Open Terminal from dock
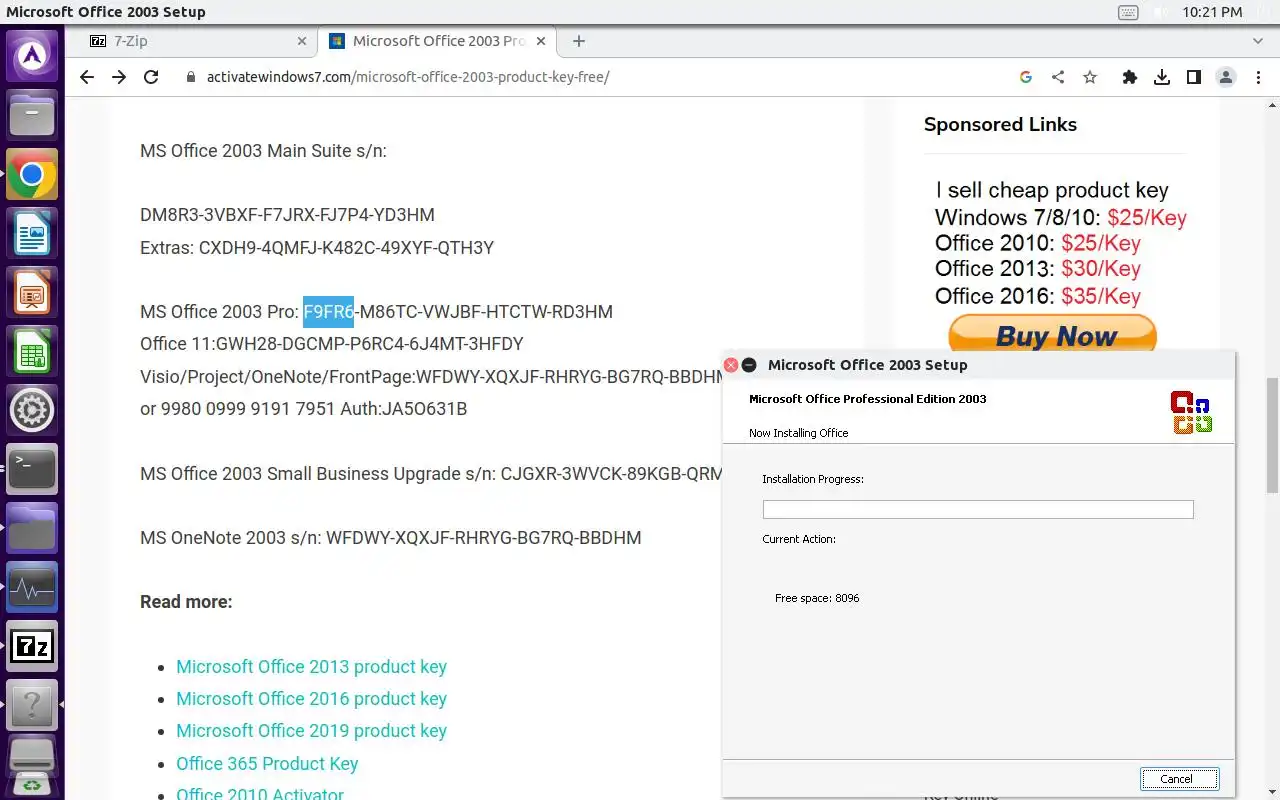1280x800 pixels. pyautogui.click(x=32, y=469)
